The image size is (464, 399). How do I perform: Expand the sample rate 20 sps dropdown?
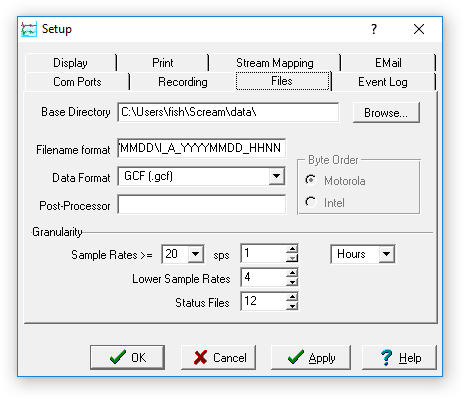[x=196, y=254]
